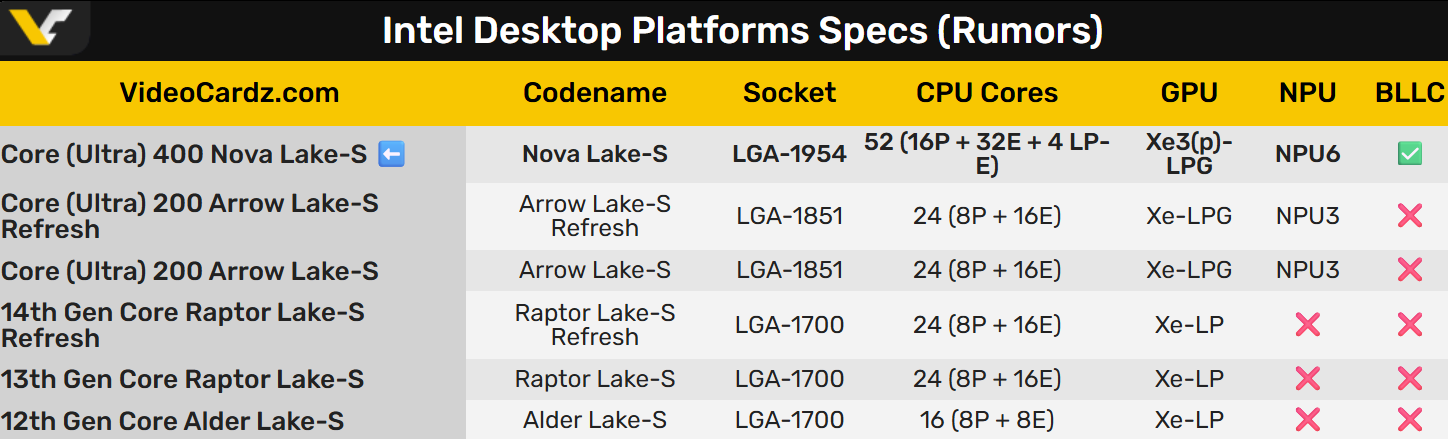
Task: Click the BLLC column header
Action: [x=1409, y=93]
